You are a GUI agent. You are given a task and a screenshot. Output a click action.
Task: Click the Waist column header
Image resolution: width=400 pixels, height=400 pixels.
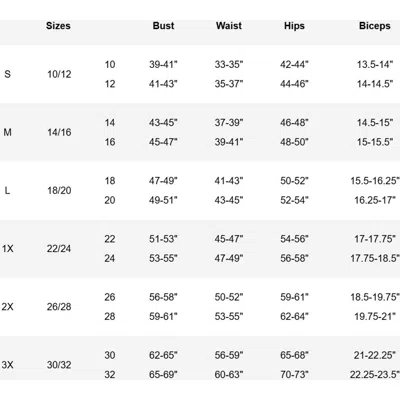[229, 26]
